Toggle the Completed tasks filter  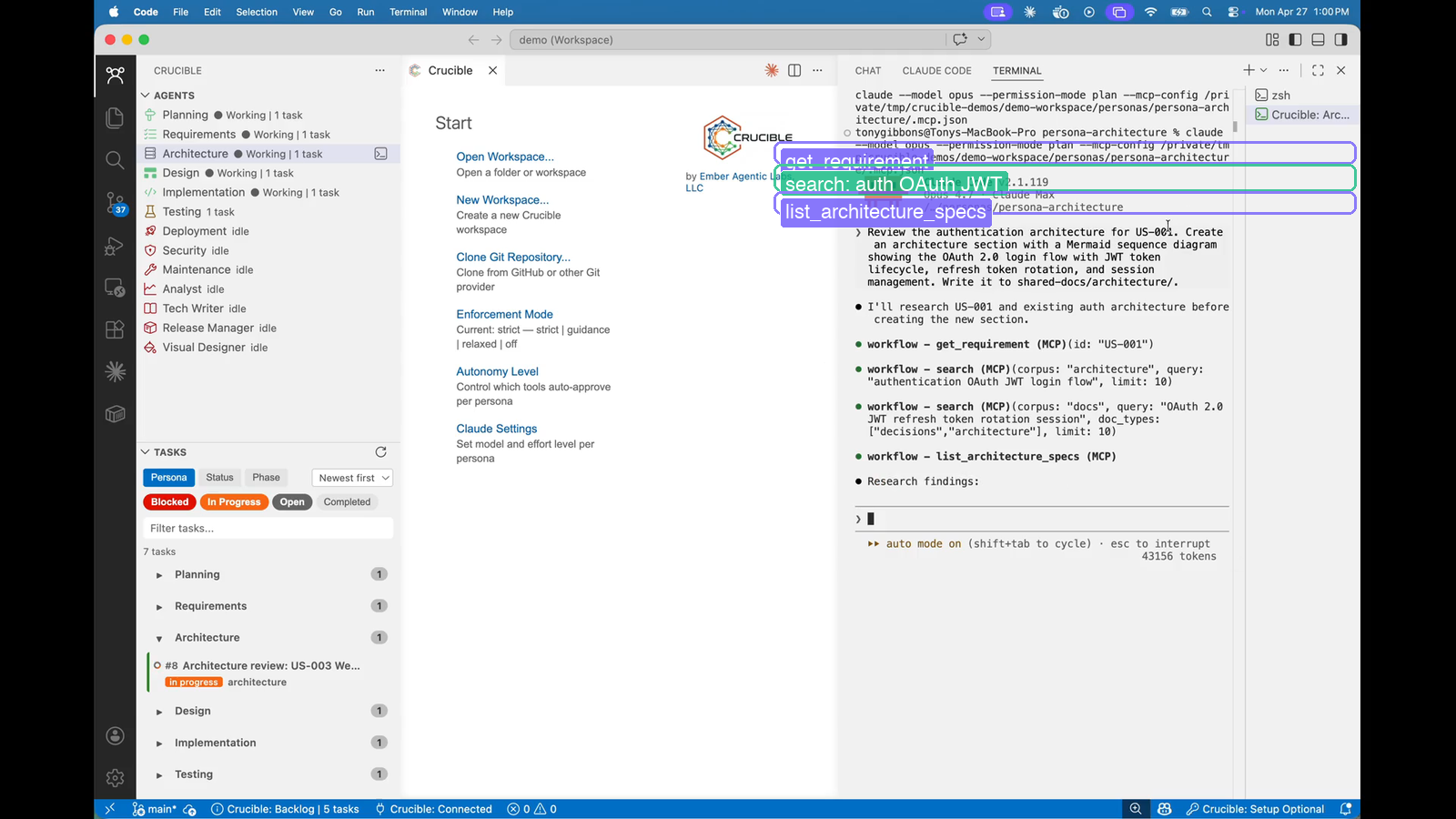[347, 501]
